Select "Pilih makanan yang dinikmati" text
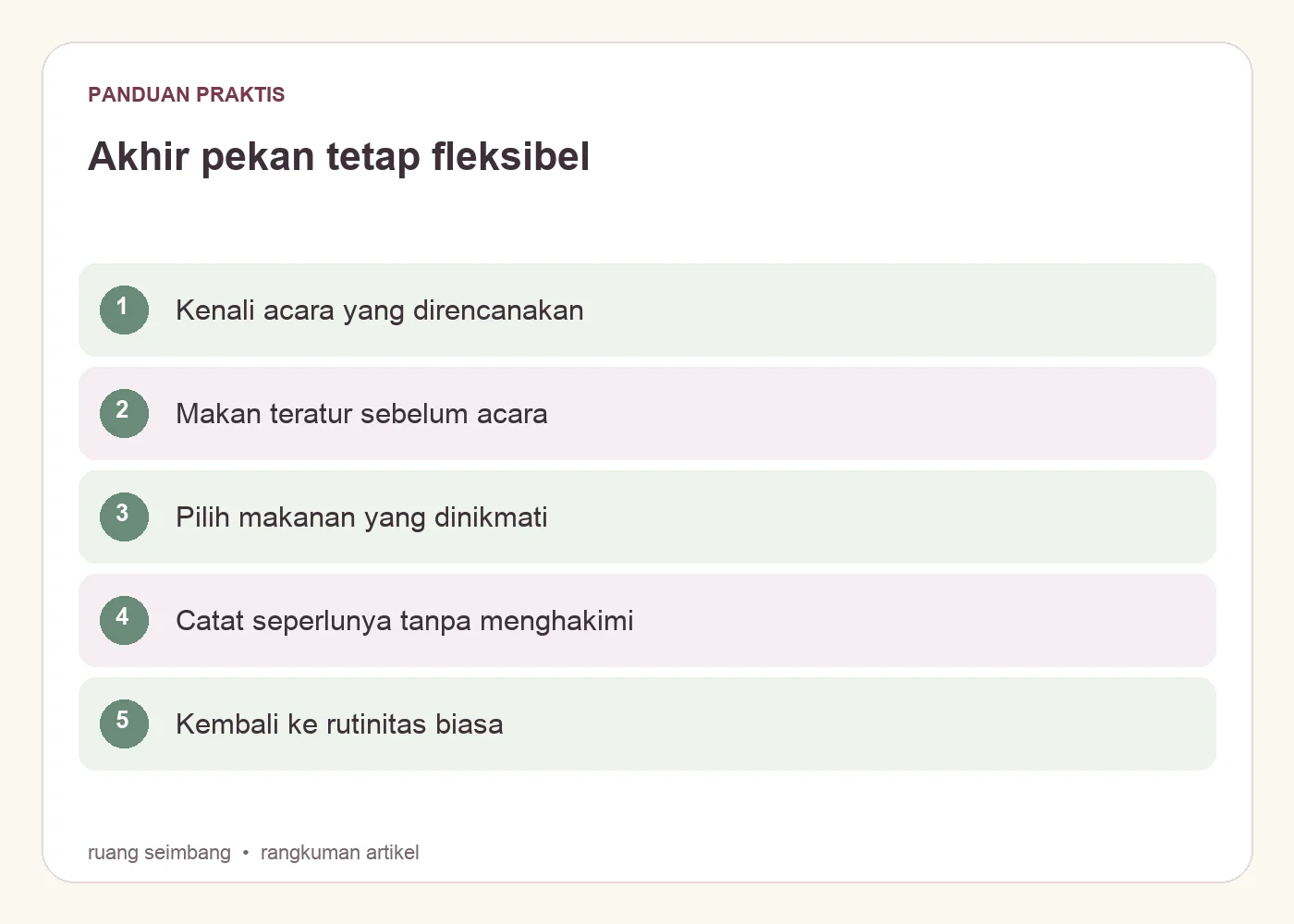The image size is (1294, 924). pos(361,517)
